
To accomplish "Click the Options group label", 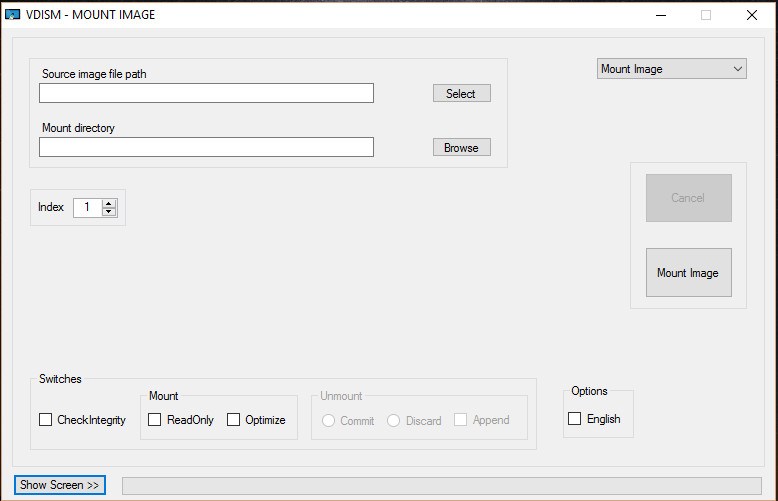I will pyautogui.click(x=589, y=391).
